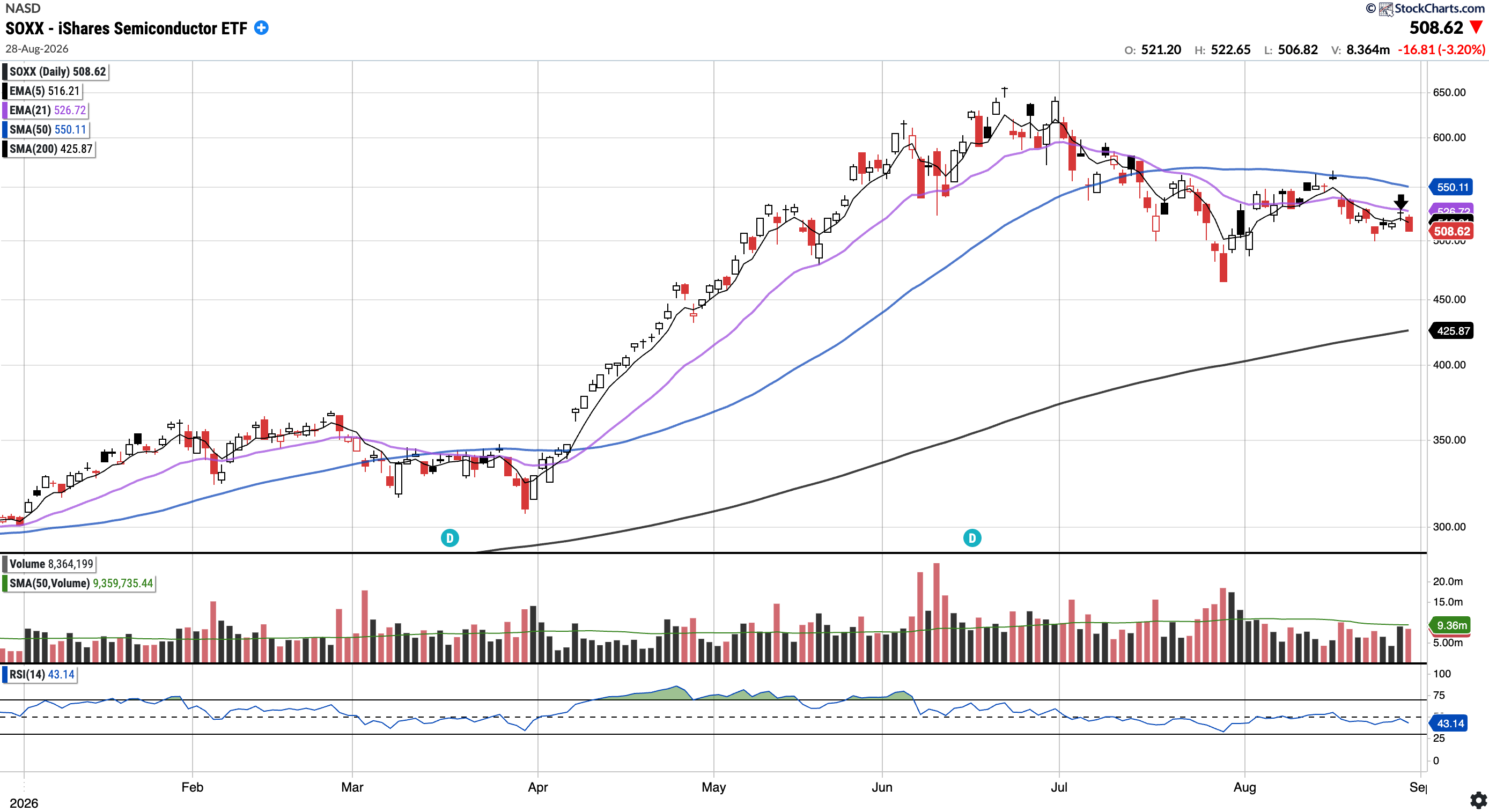
Task: Click the SMA(50) 550.11 legend label
Action: pyautogui.click(x=47, y=129)
